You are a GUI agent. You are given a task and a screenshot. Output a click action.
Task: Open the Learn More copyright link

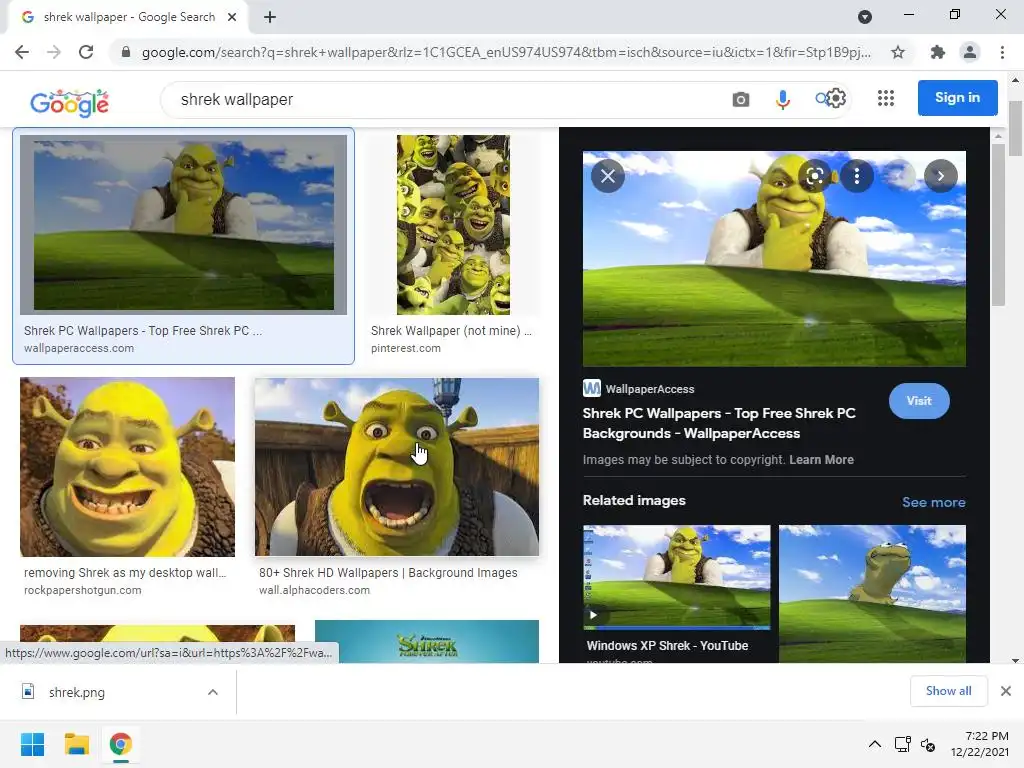coord(821,460)
